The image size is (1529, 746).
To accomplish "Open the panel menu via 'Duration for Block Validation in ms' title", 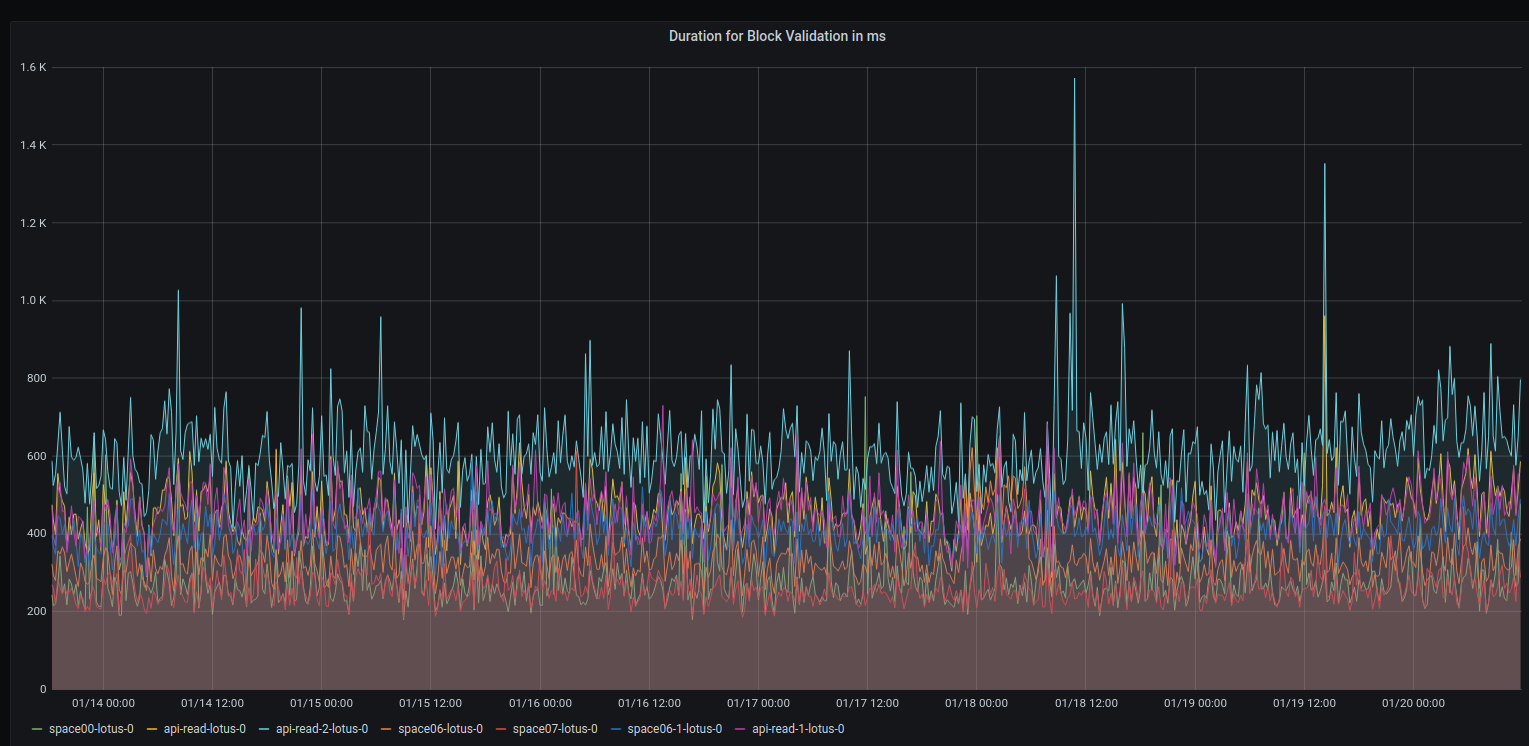I will click(777, 36).
